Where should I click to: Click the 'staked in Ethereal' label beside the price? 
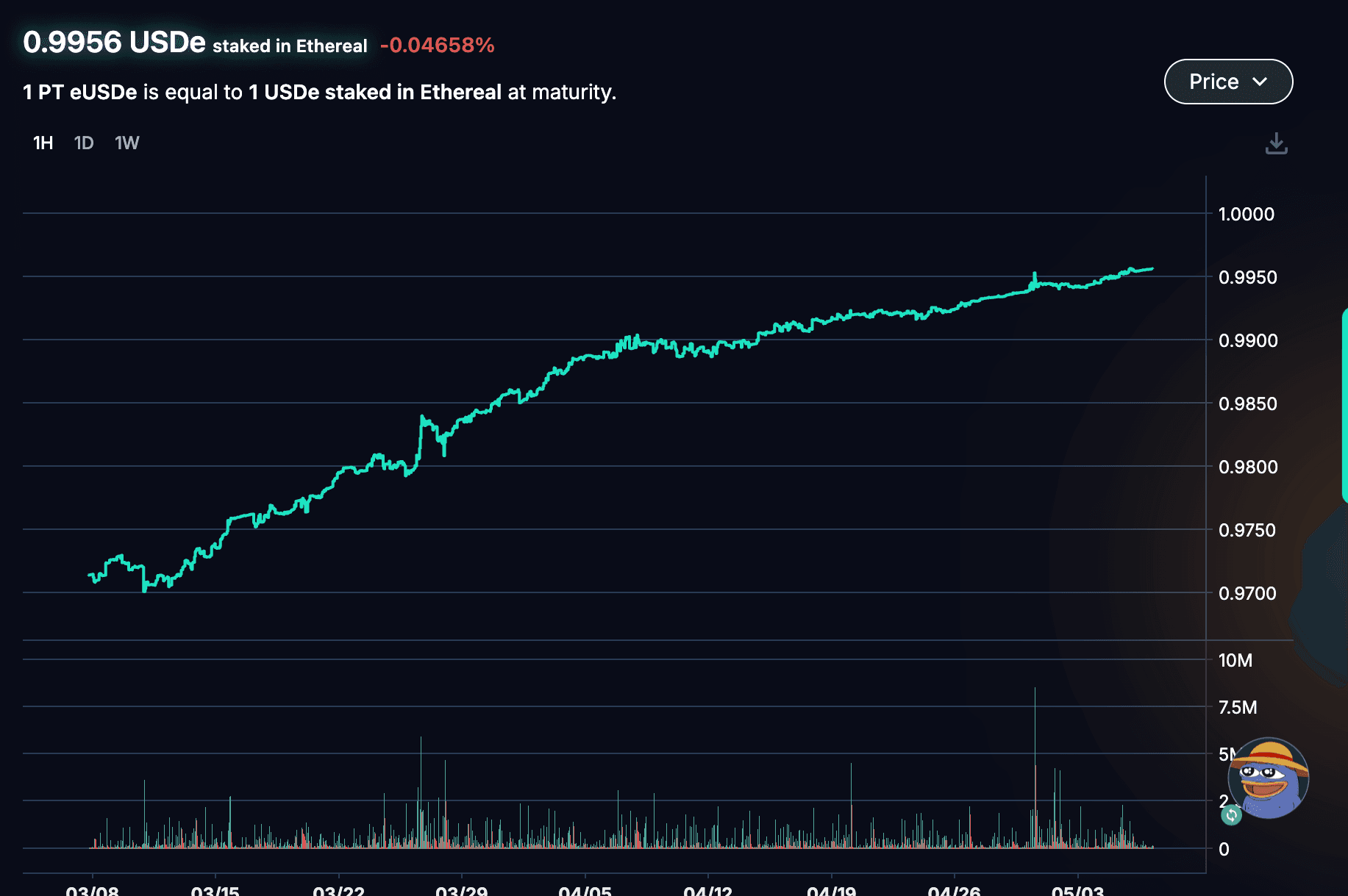290,46
